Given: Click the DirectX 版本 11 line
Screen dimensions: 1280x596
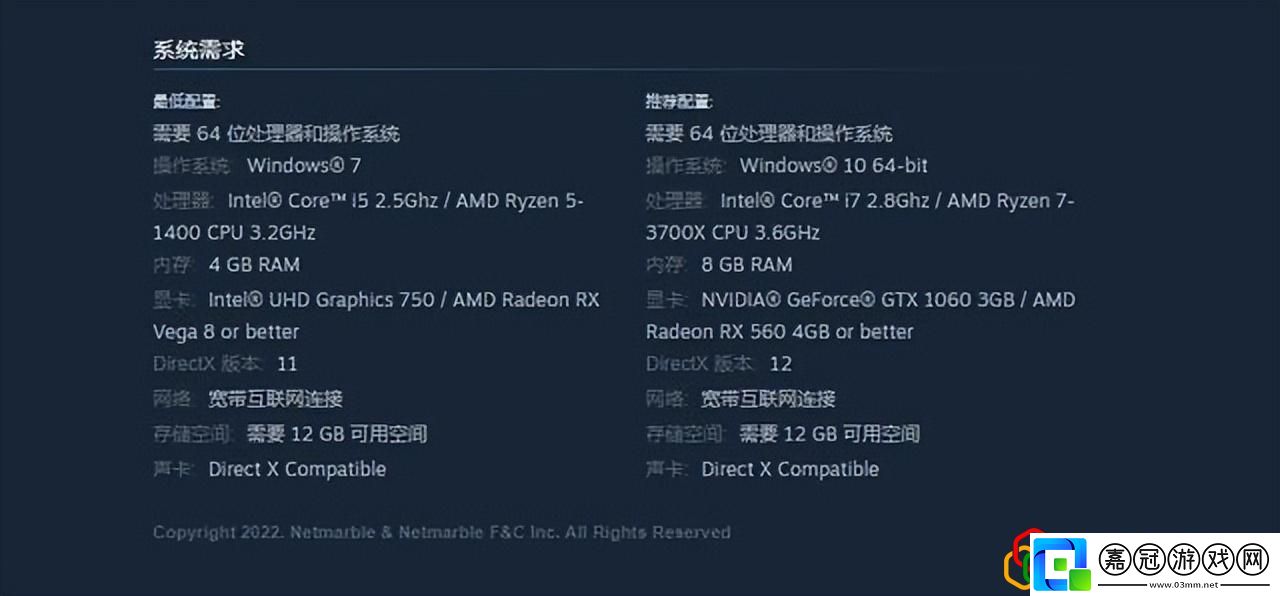Looking at the screenshot, I should (225, 364).
